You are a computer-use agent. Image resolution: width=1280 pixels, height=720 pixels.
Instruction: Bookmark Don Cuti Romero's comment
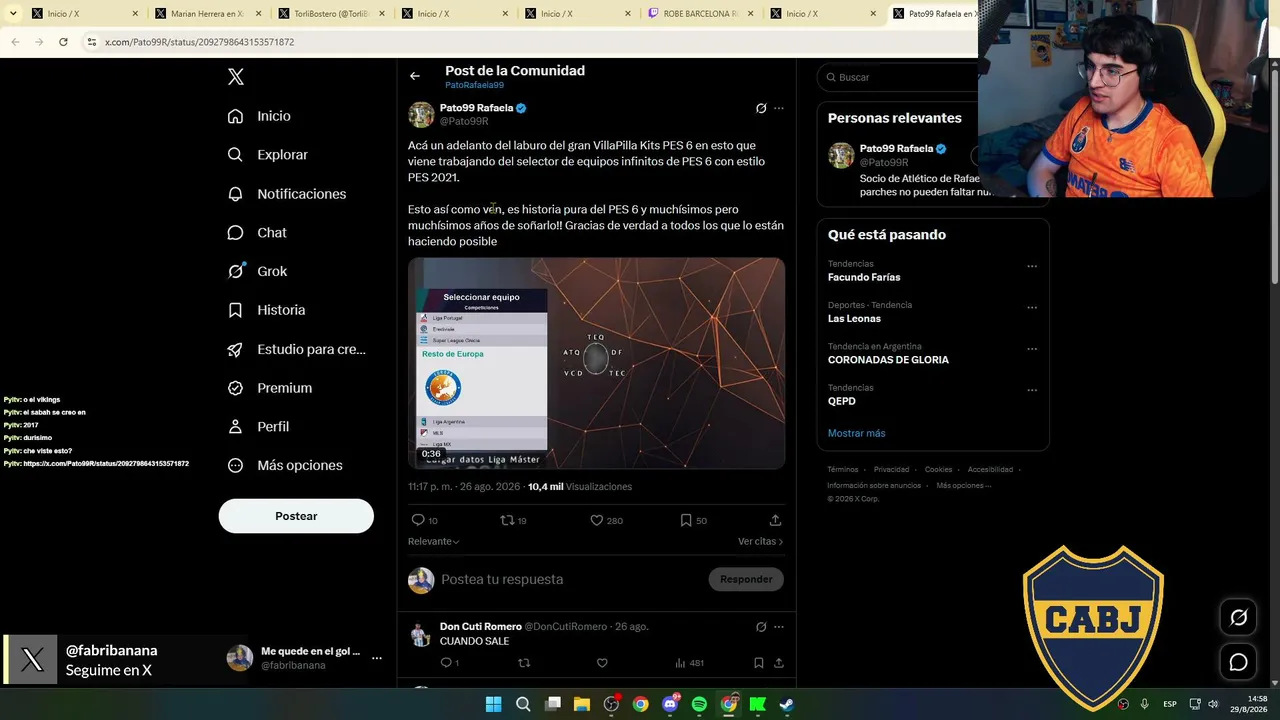coord(759,663)
